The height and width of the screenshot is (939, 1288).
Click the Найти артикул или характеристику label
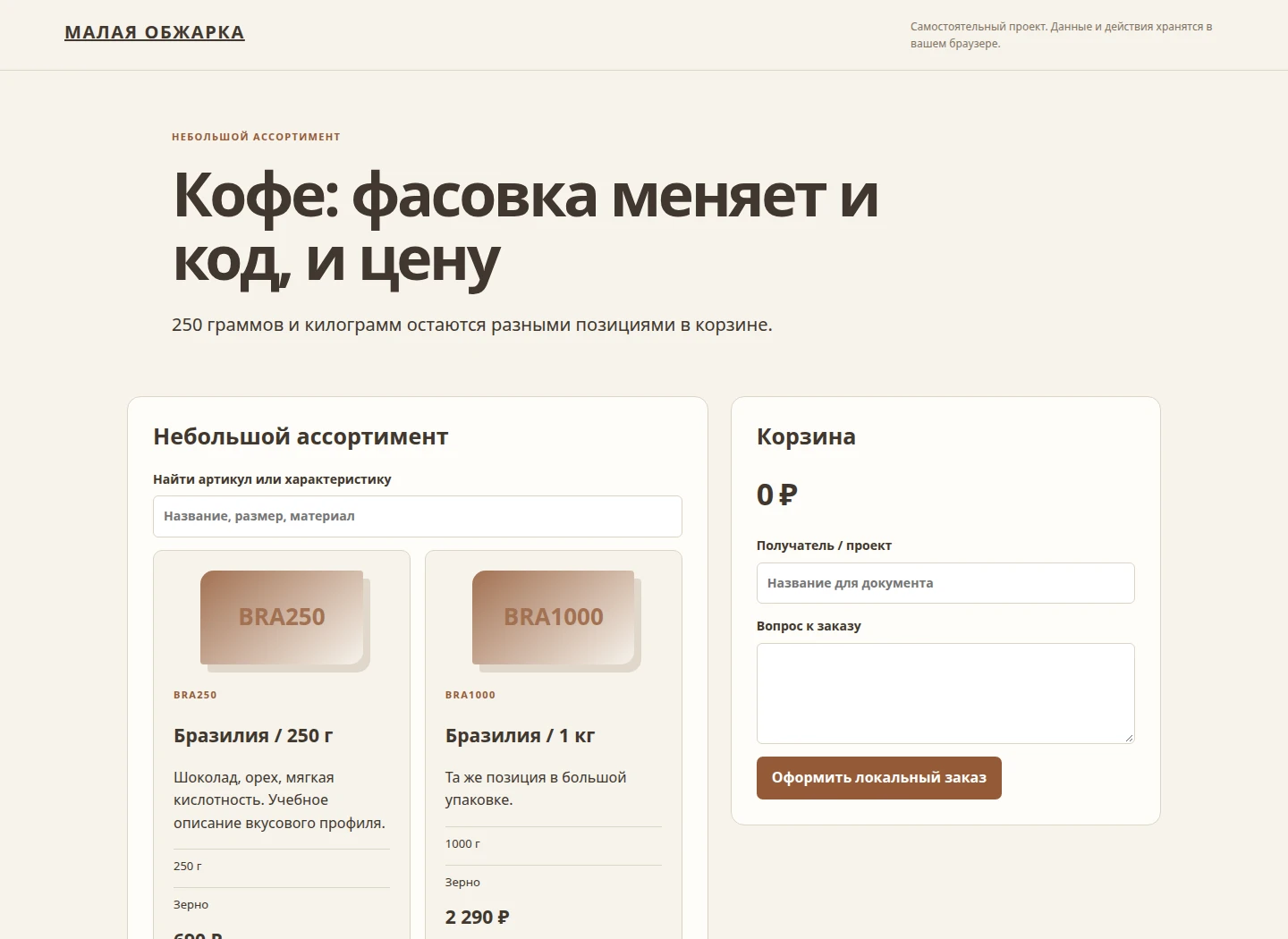272,479
